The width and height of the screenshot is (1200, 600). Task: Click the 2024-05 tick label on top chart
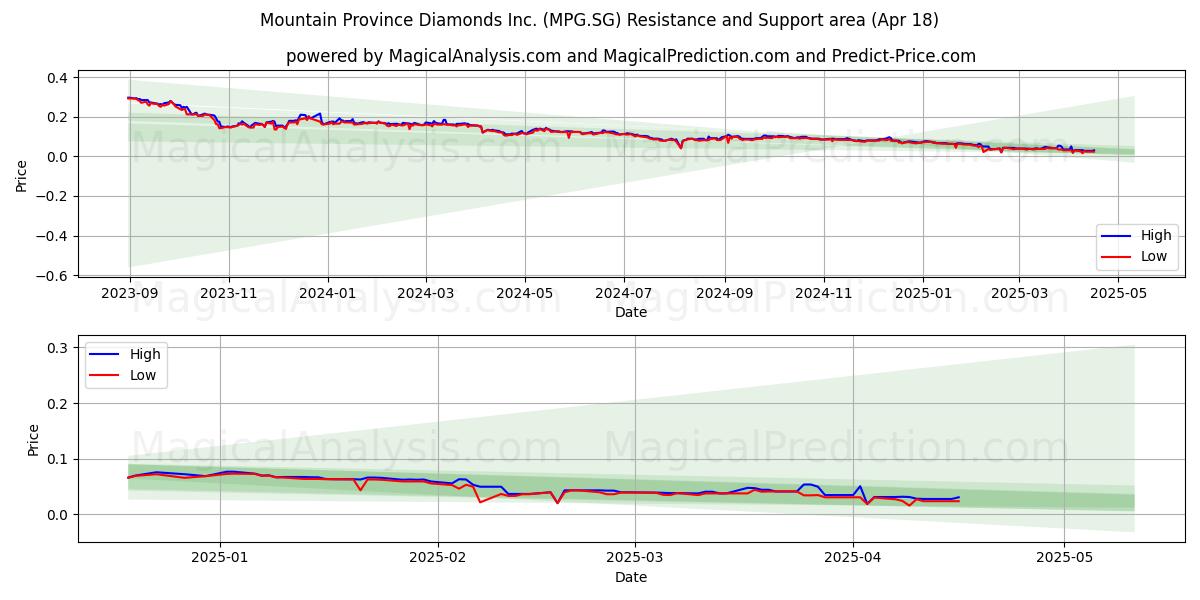(x=525, y=295)
